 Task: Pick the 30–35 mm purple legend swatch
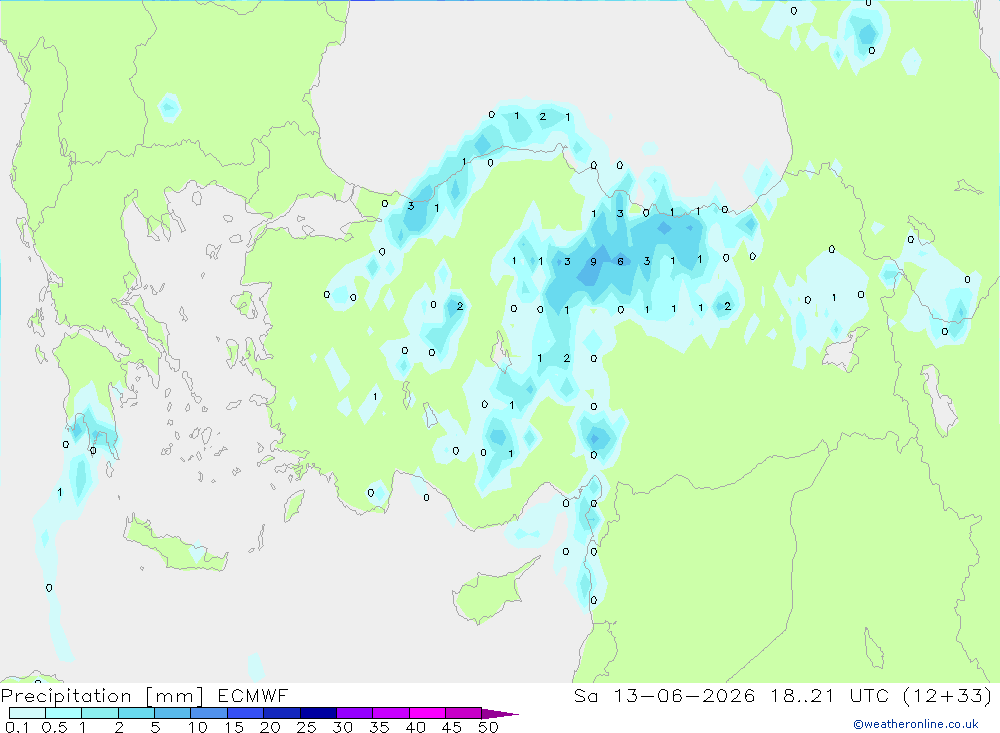click(354, 713)
